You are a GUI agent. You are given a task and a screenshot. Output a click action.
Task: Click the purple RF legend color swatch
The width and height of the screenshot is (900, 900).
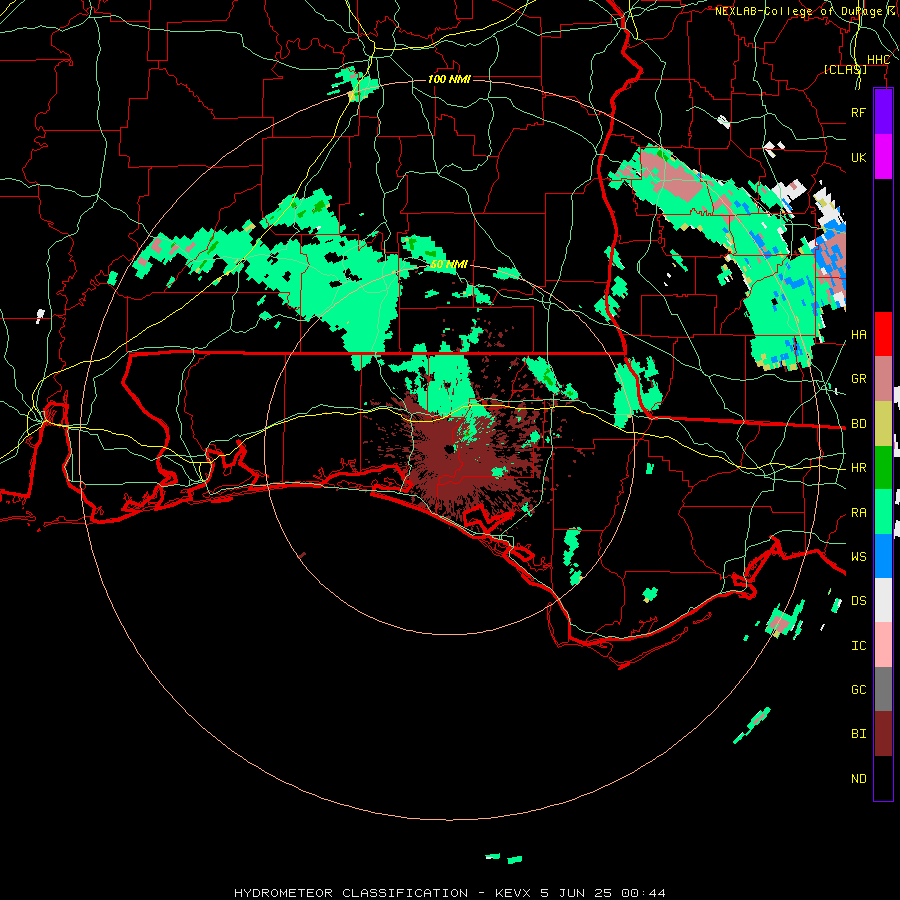tap(883, 112)
